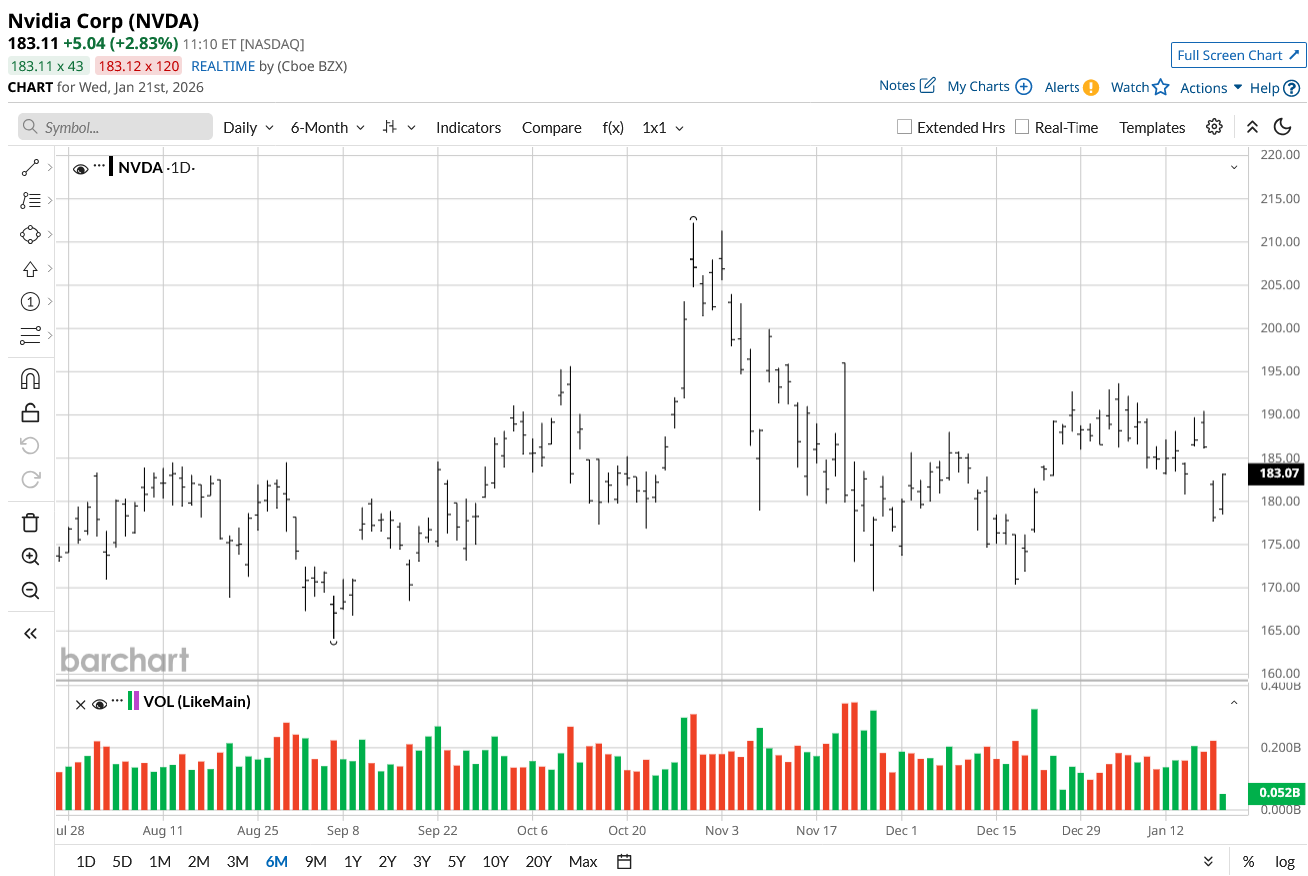Open the NVDA series three-dot menu
The height and width of the screenshot is (876, 1308).
click(100, 165)
